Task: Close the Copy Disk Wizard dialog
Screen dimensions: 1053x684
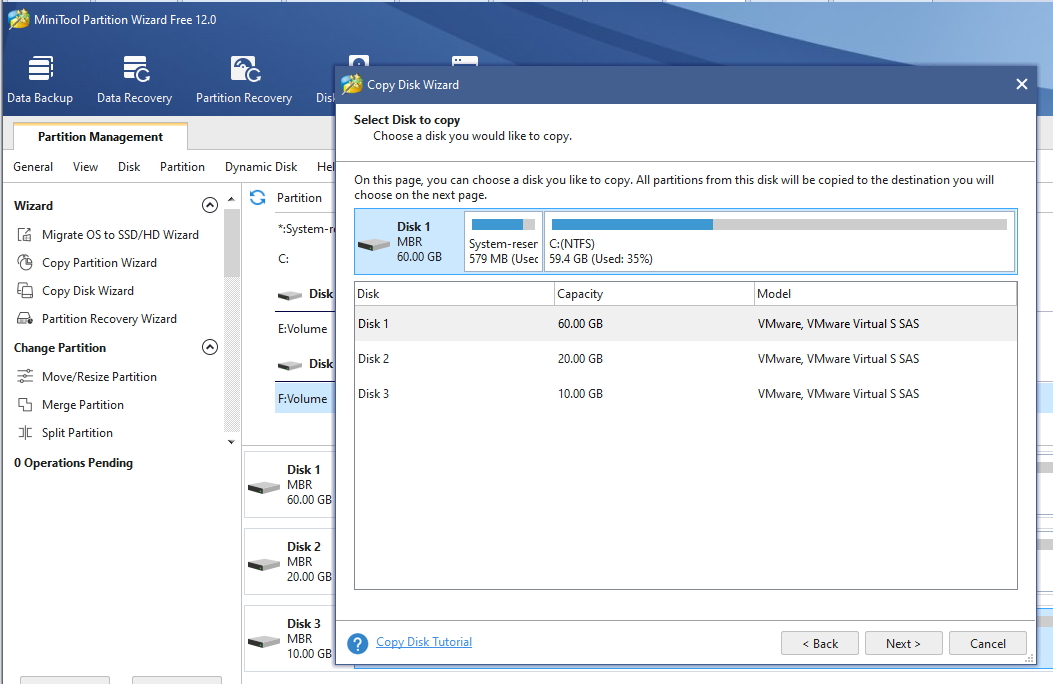Action: click(1021, 84)
